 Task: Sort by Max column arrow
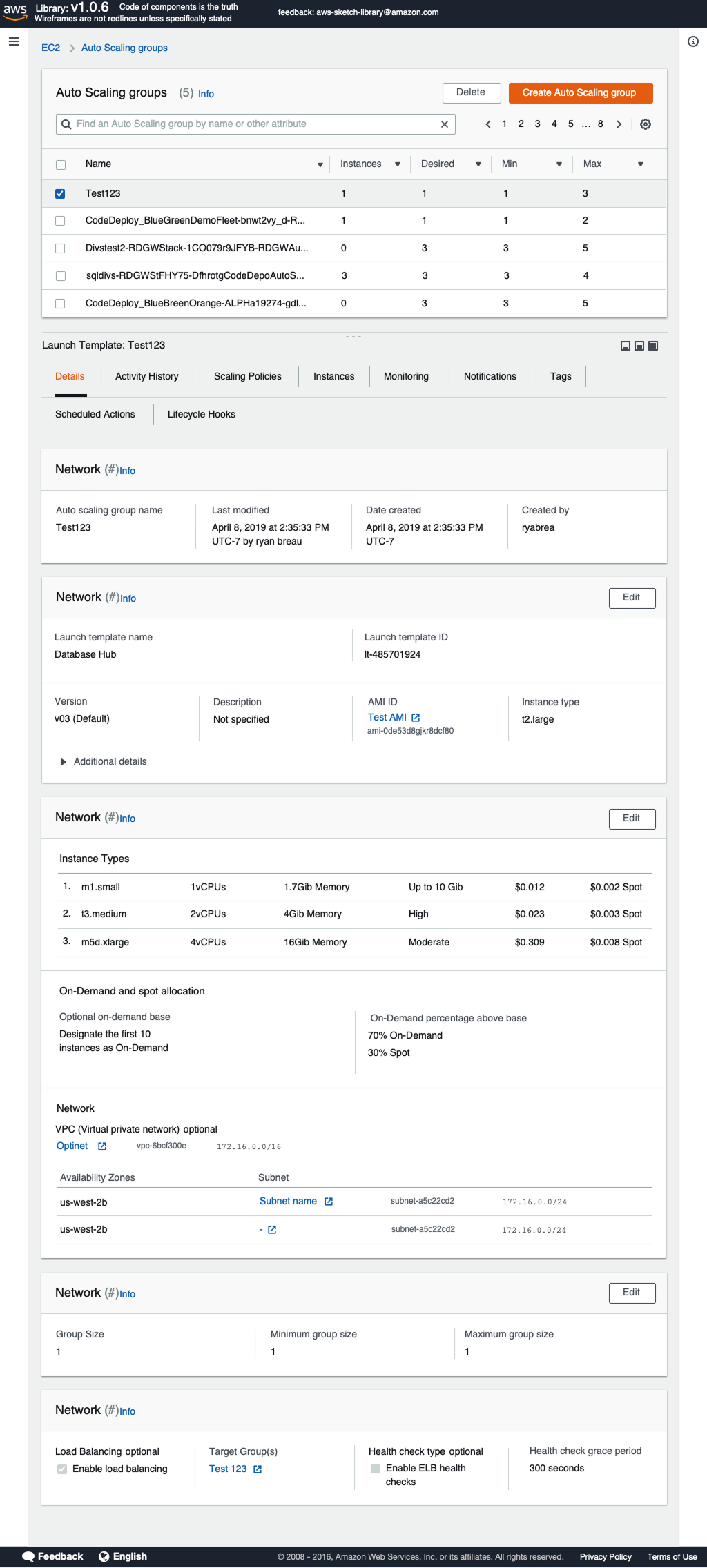pyautogui.click(x=641, y=164)
